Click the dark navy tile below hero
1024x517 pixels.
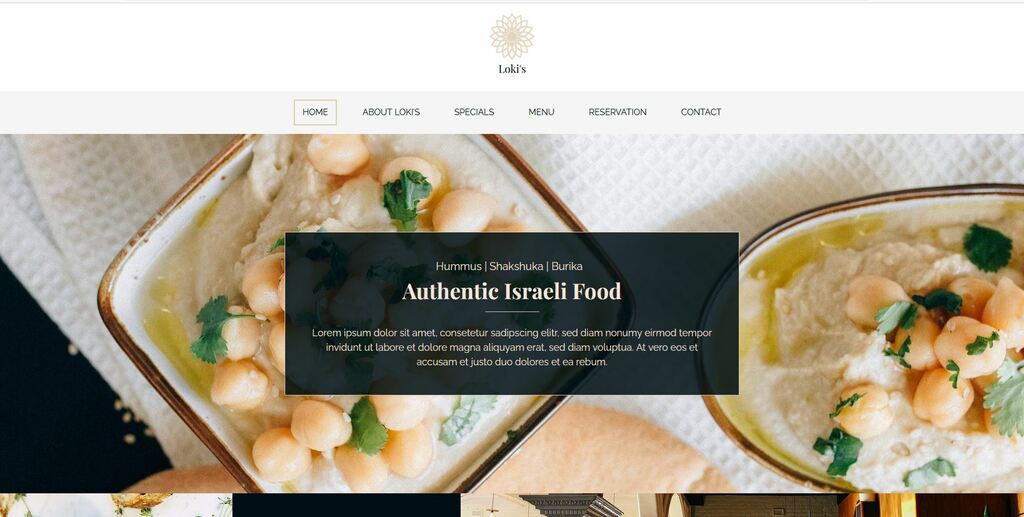pyautogui.click(x=346, y=505)
